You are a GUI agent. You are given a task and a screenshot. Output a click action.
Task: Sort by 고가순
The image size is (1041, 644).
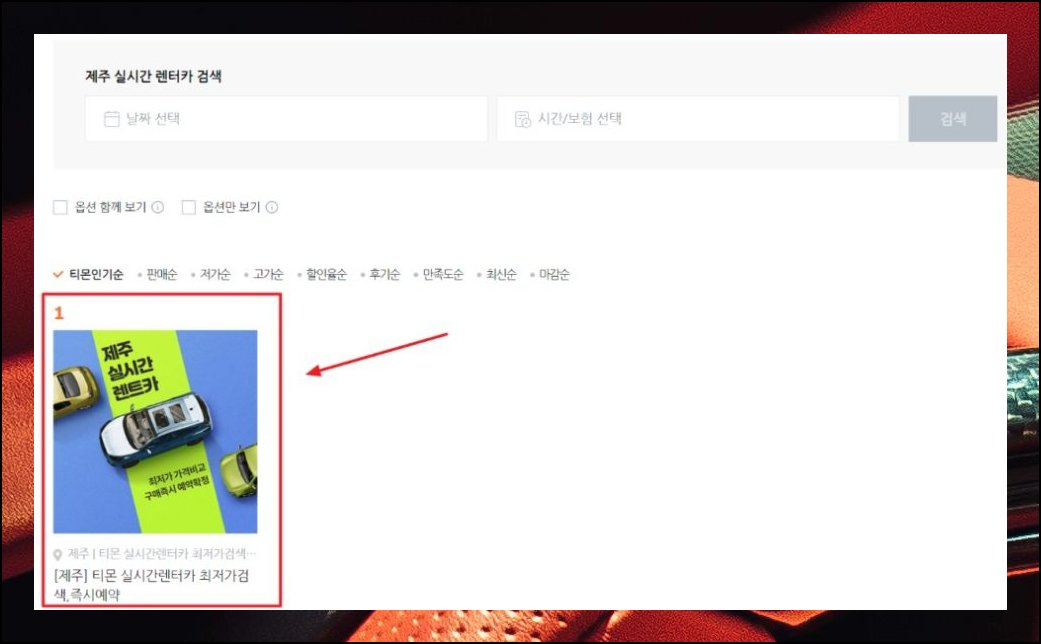pos(268,274)
